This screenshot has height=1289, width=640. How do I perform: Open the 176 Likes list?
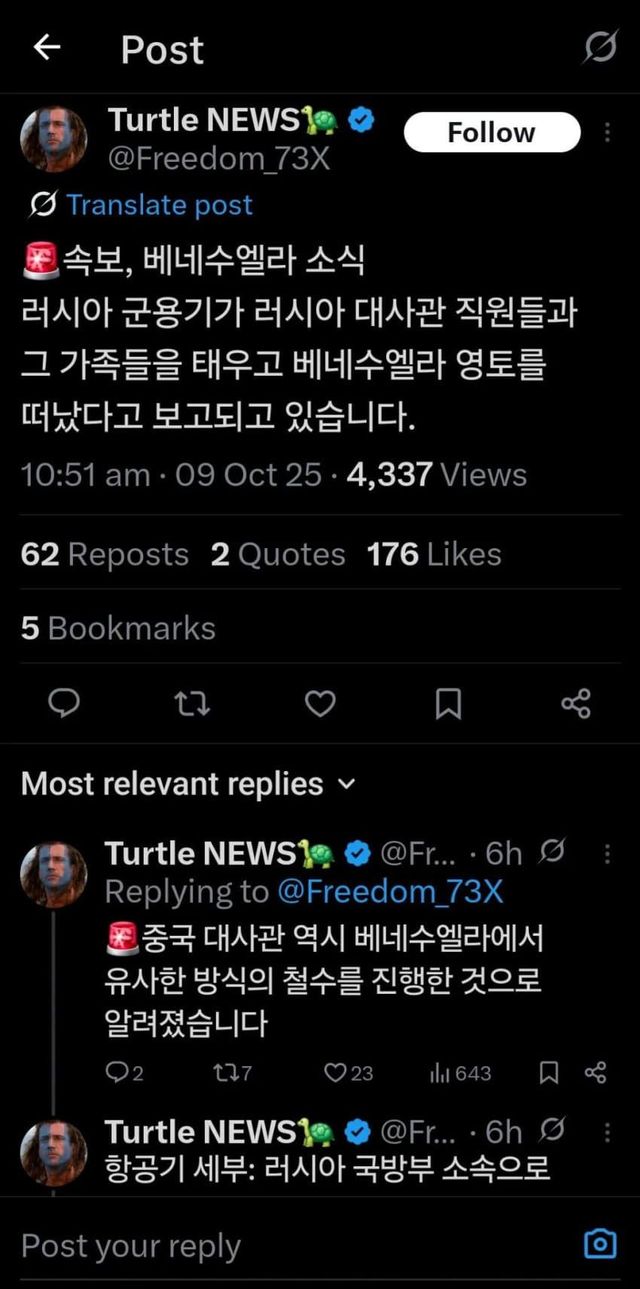(x=434, y=555)
